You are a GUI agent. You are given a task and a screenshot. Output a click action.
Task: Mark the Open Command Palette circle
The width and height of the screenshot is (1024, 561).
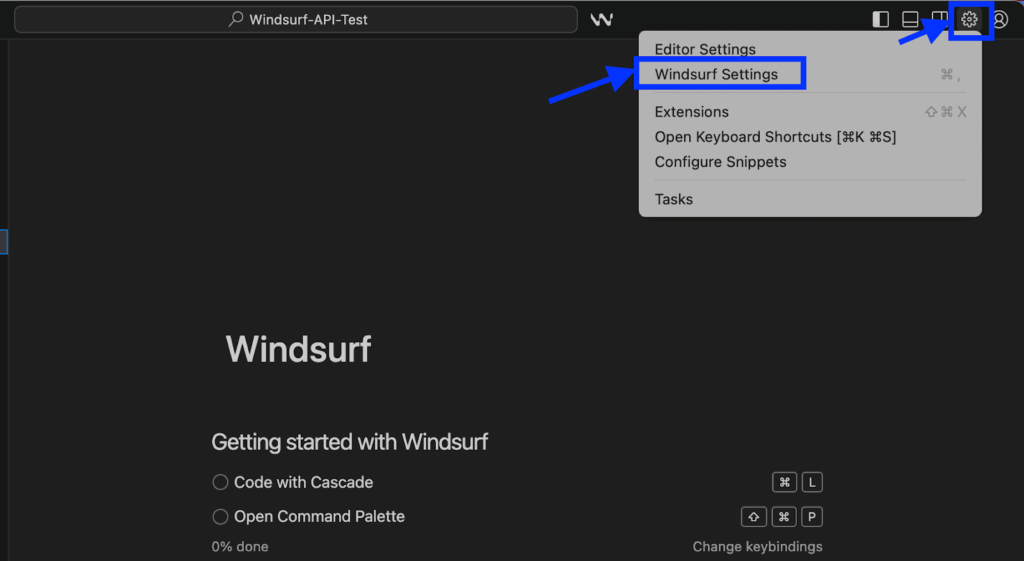coord(221,517)
